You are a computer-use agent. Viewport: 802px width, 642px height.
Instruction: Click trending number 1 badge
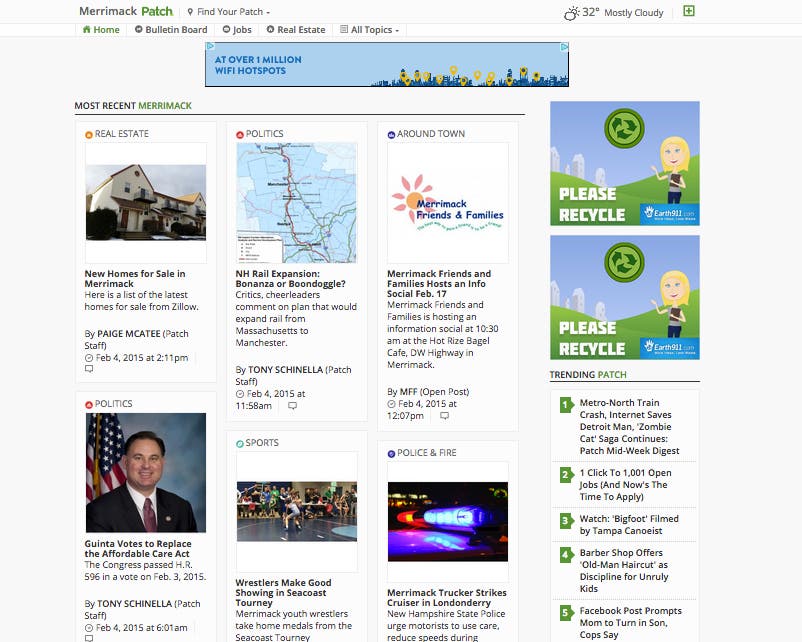566,405
